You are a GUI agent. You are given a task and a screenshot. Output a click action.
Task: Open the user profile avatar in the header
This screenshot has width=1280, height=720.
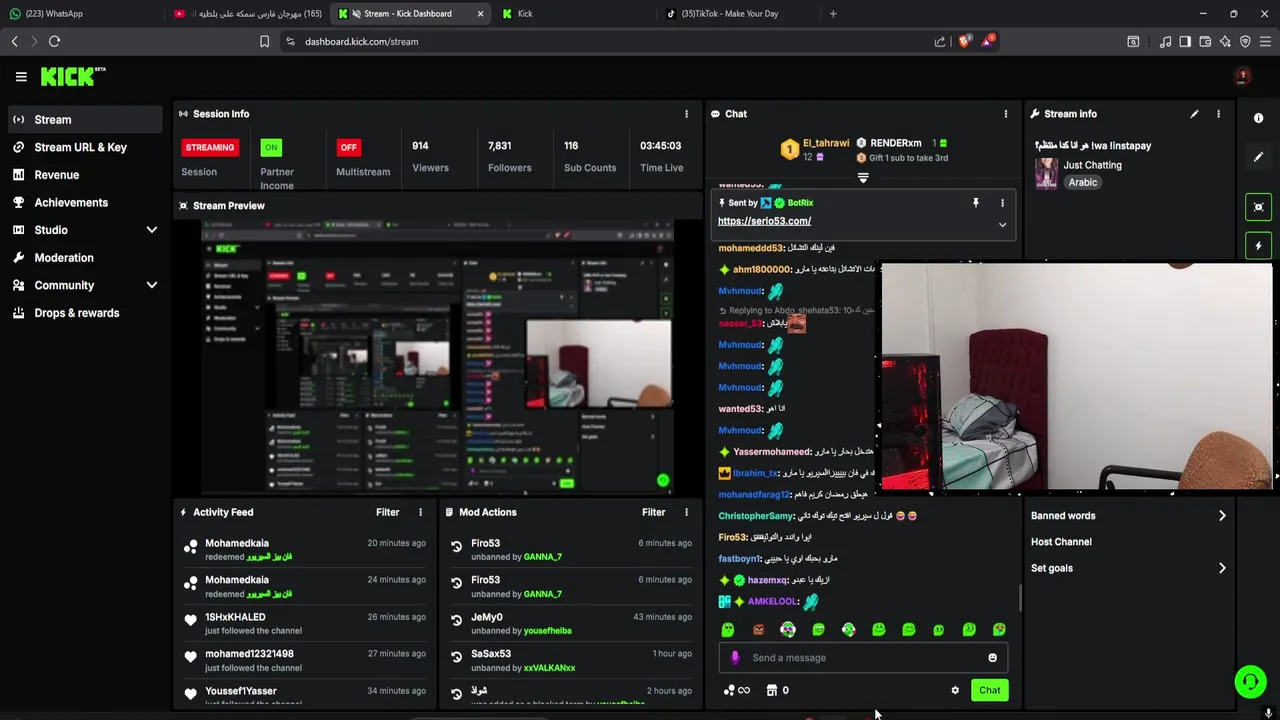tap(1242, 76)
